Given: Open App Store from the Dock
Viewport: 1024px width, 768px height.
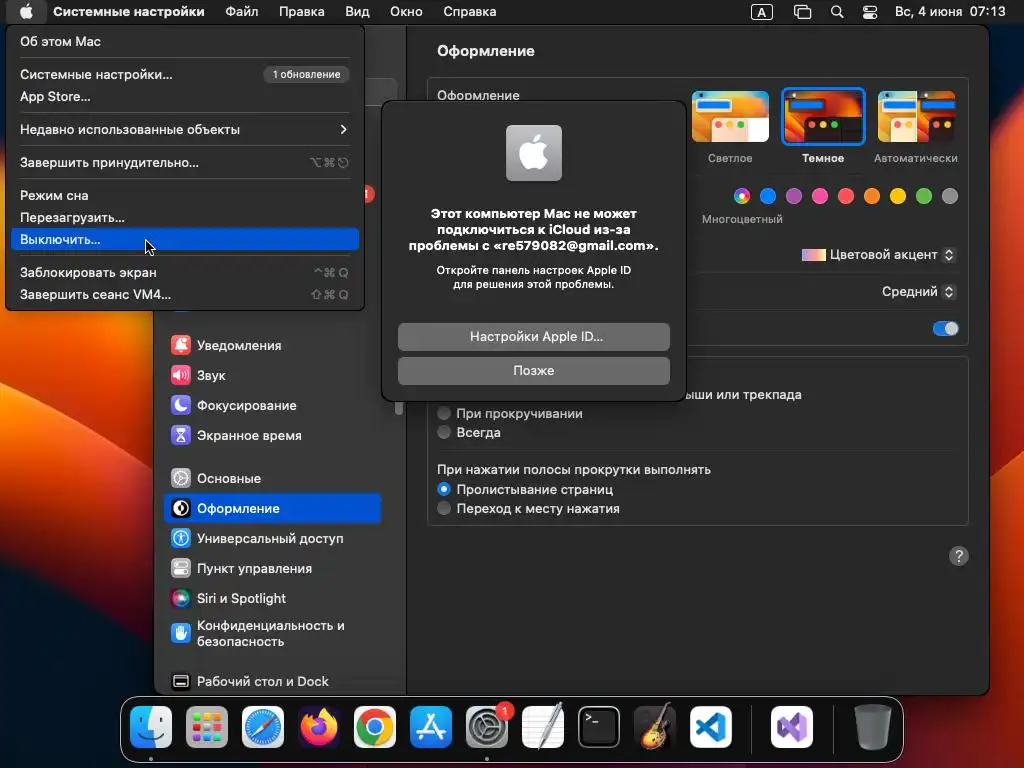Looking at the screenshot, I should 431,727.
